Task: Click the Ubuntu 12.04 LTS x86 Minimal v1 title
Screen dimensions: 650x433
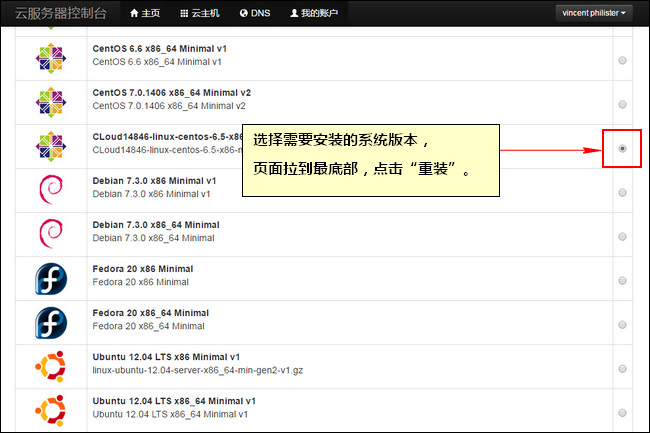Action: (x=166, y=357)
